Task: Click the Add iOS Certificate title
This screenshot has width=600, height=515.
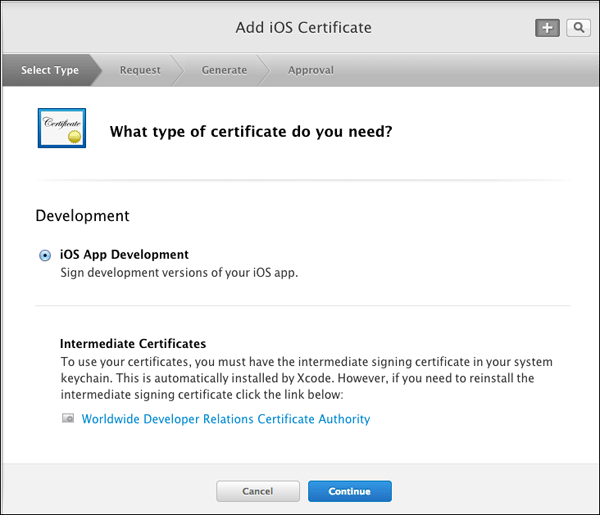Action: click(303, 28)
